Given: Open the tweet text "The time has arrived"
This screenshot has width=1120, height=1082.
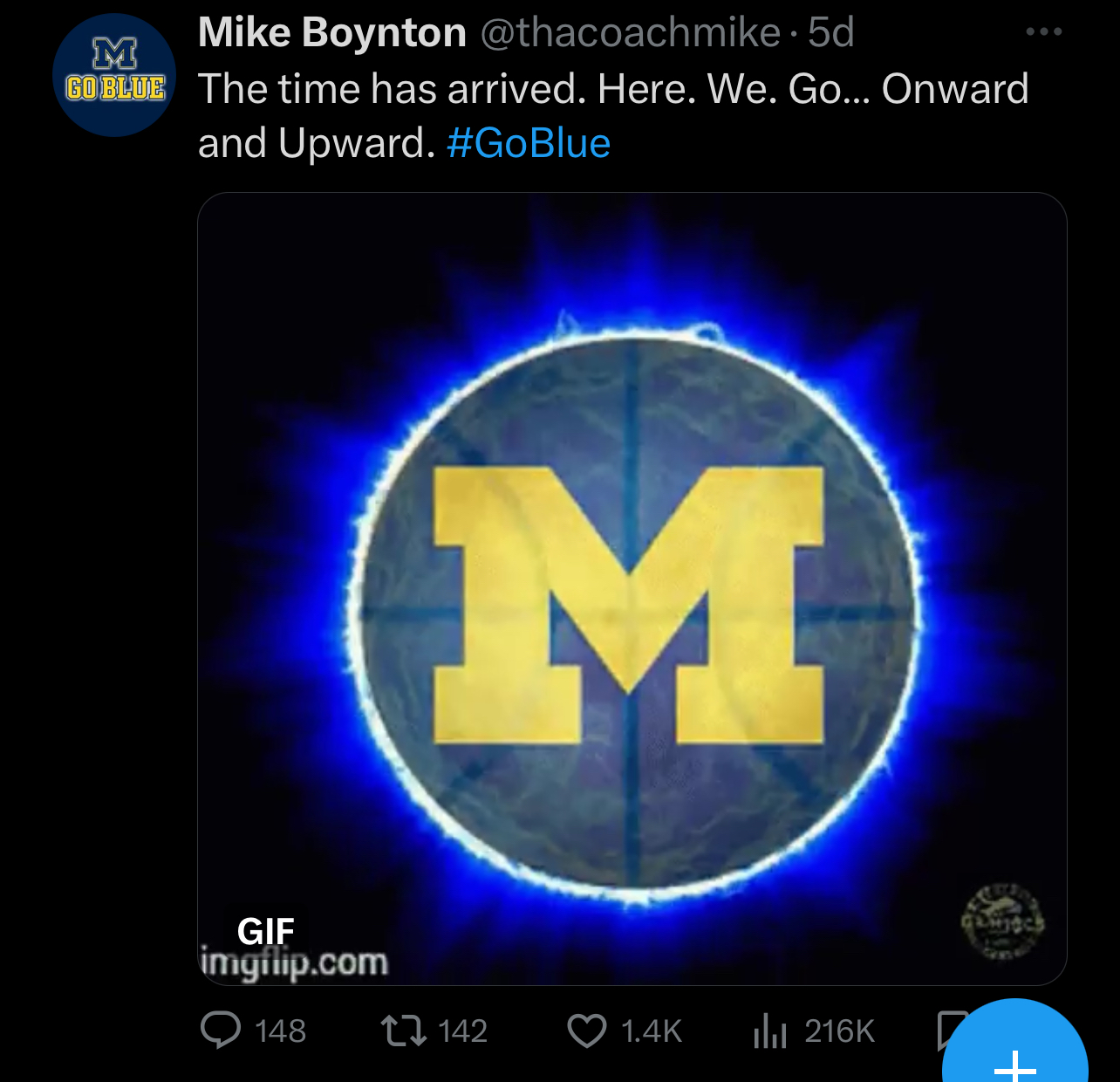Looking at the screenshot, I should point(392,89).
